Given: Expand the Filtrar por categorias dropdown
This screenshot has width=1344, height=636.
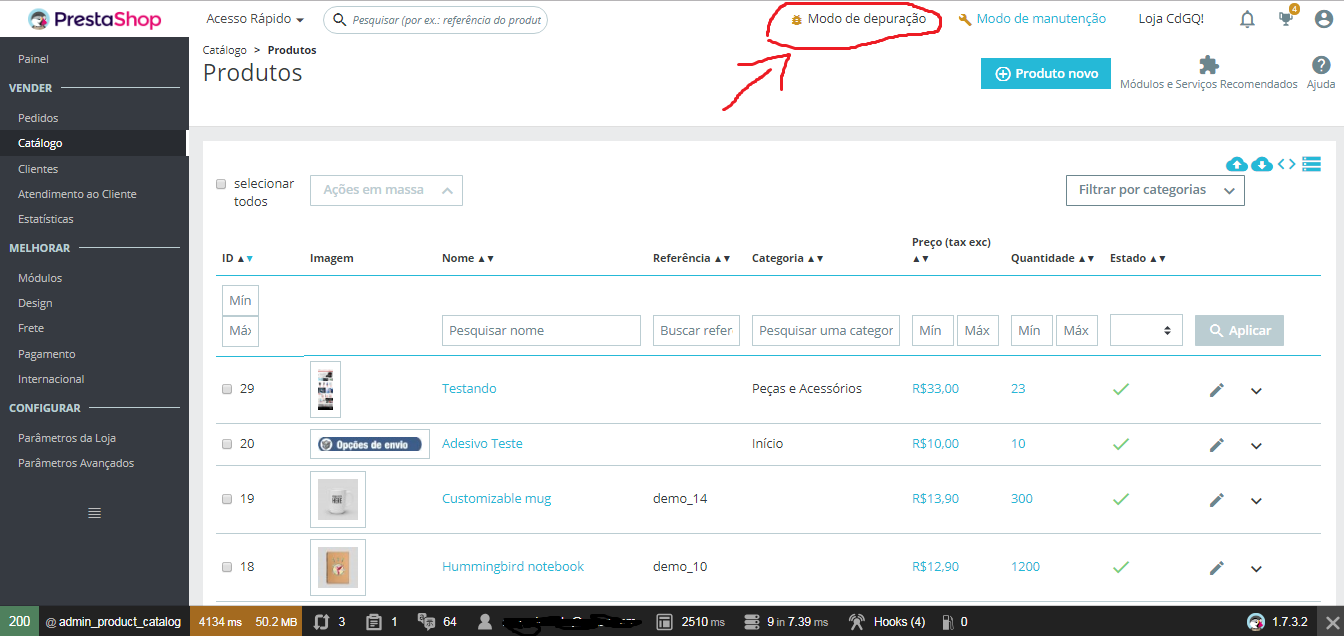Looking at the screenshot, I should point(1155,190).
